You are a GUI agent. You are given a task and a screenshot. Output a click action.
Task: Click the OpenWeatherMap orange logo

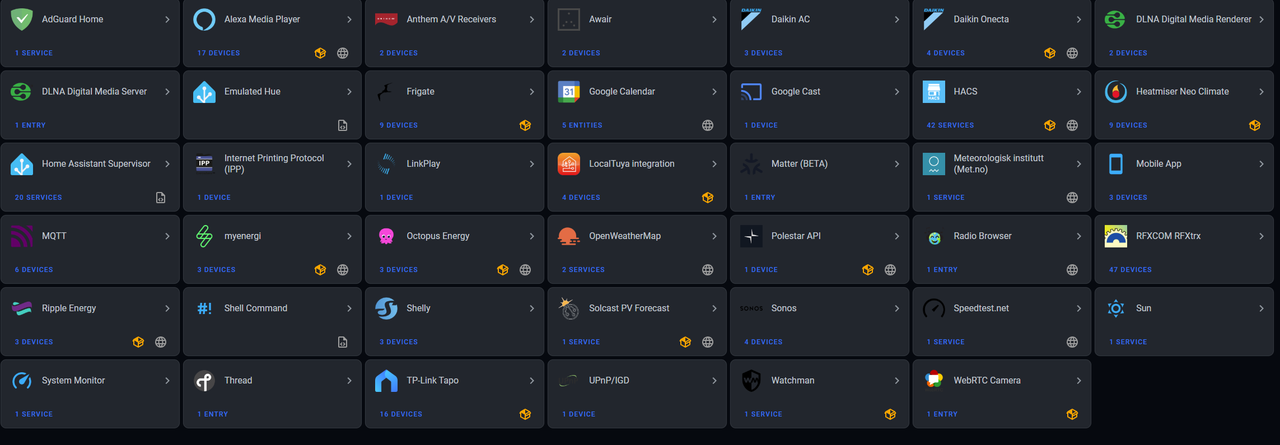point(569,236)
